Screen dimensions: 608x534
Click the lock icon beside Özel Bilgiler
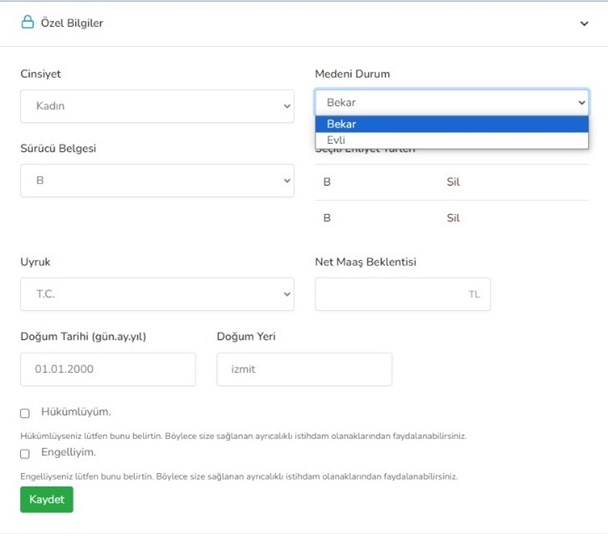(28, 22)
